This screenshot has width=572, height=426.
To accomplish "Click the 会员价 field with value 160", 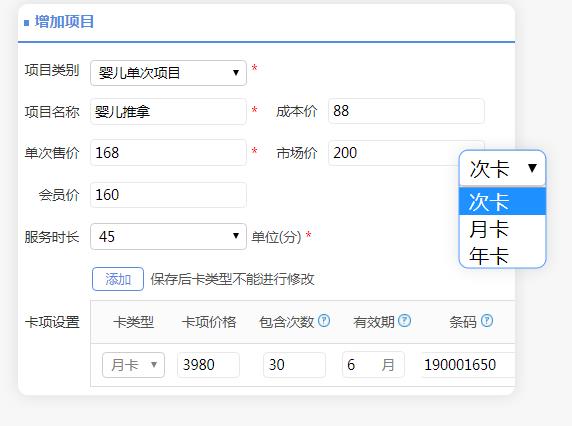I will (168, 195).
